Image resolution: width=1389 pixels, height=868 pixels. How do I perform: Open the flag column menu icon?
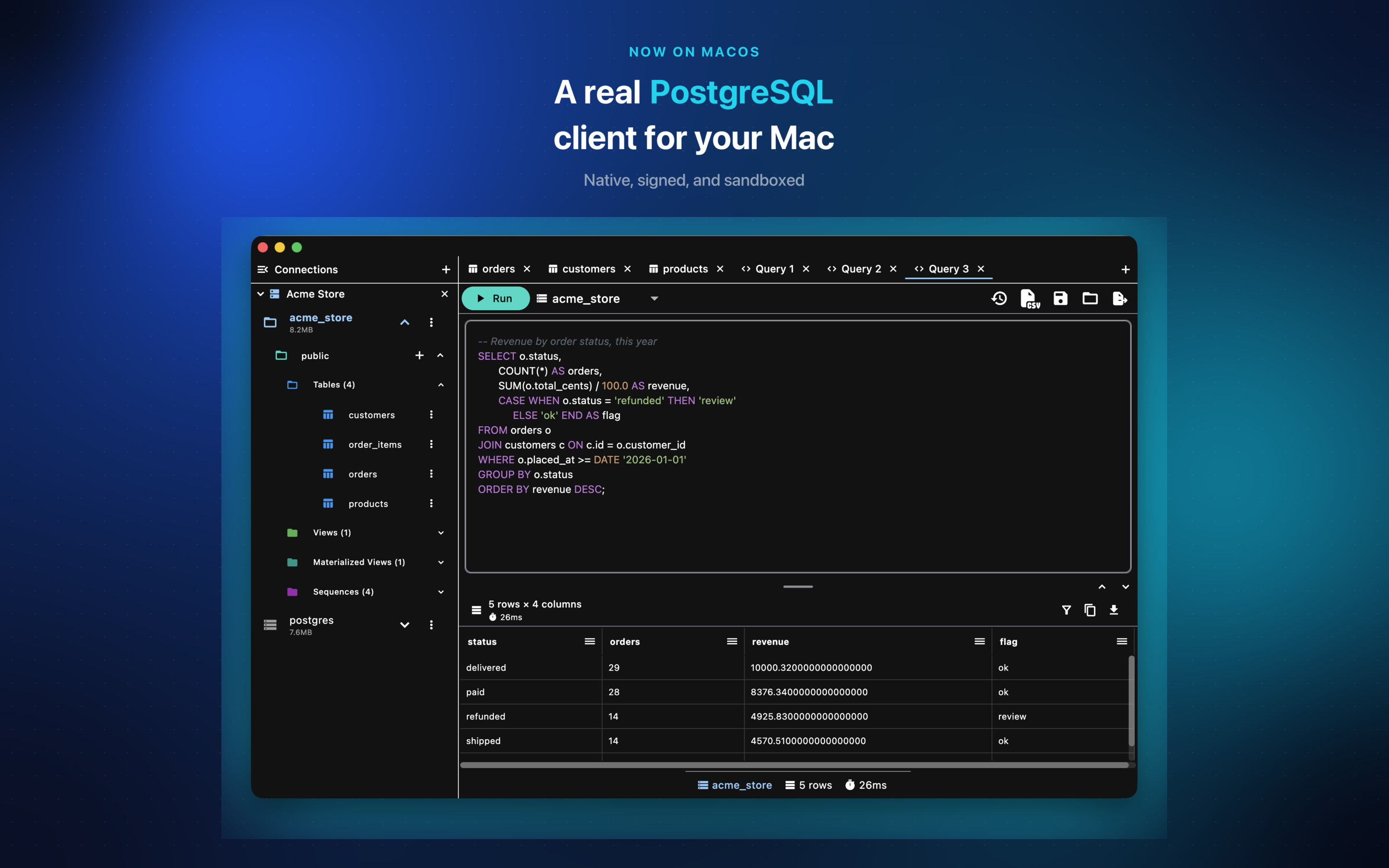[1122, 642]
